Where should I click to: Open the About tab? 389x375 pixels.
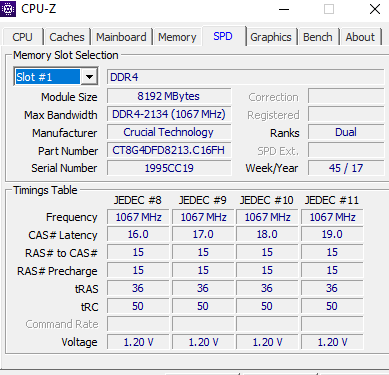360,37
